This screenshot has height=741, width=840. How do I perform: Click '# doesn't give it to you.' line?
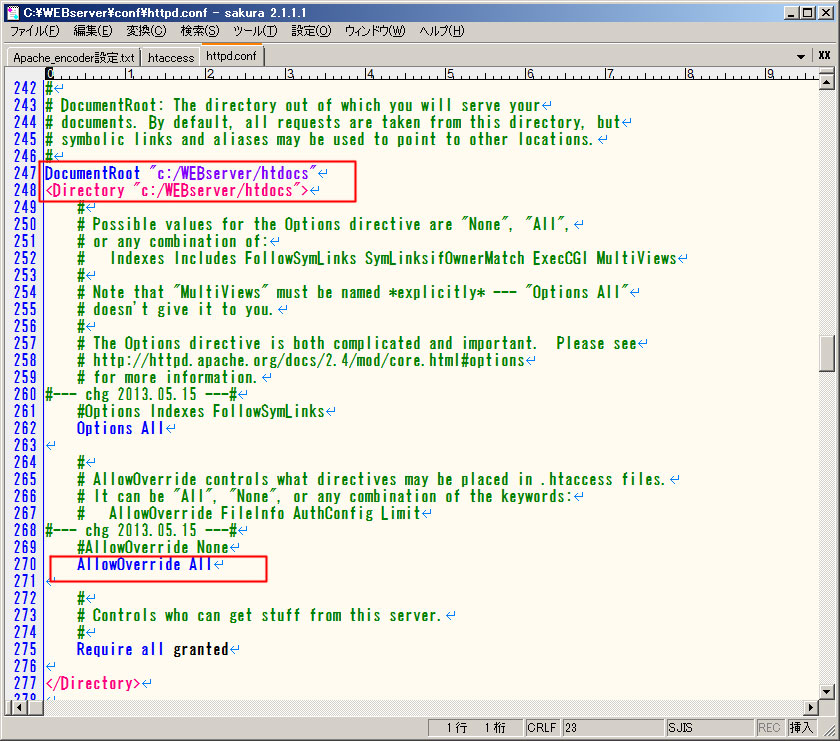tap(175, 309)
